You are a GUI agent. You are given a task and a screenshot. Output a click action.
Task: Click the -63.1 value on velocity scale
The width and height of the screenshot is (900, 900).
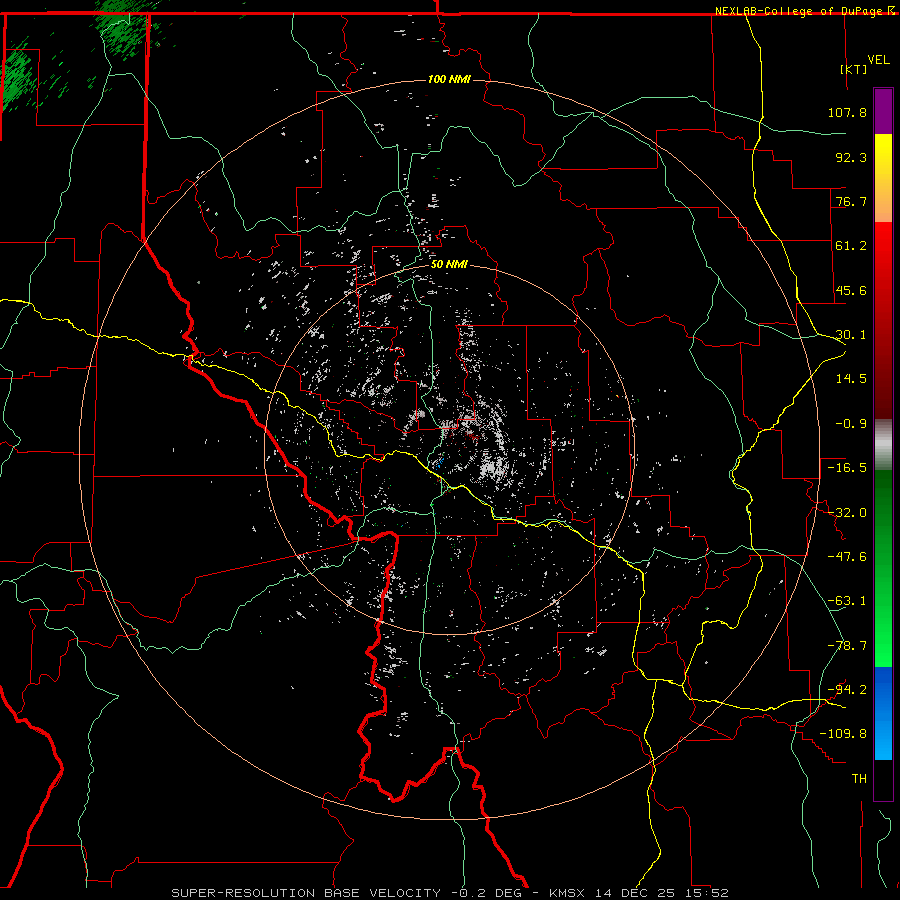847,601
